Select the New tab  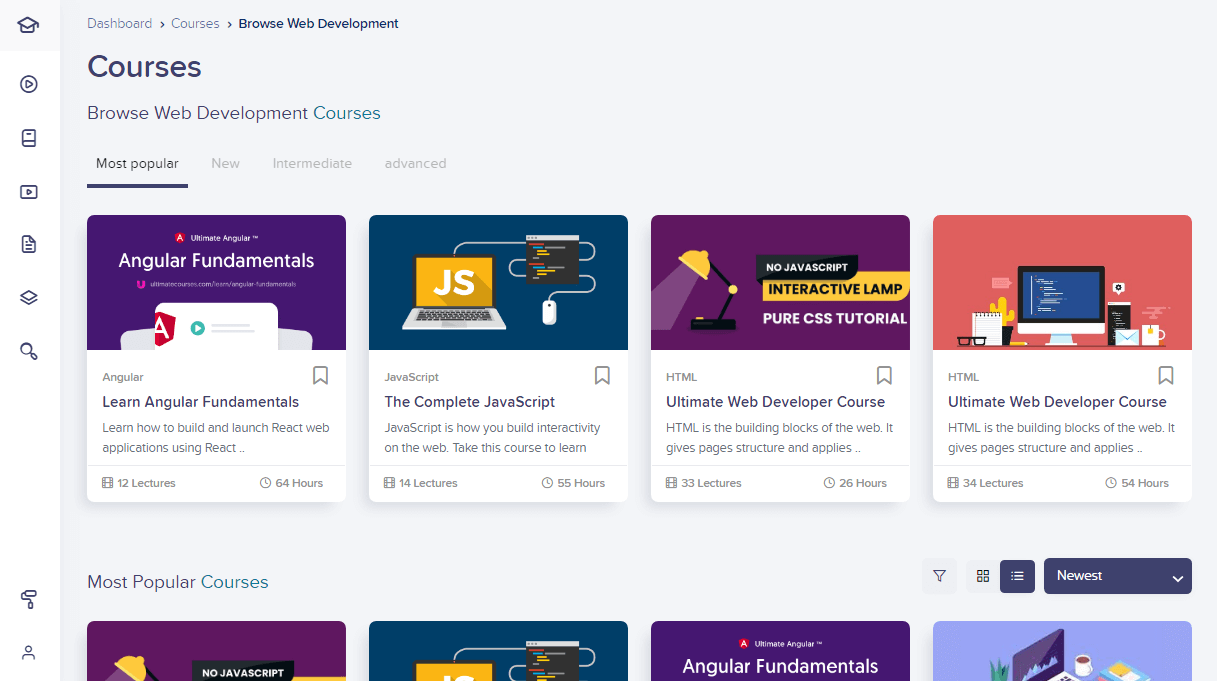225,163
